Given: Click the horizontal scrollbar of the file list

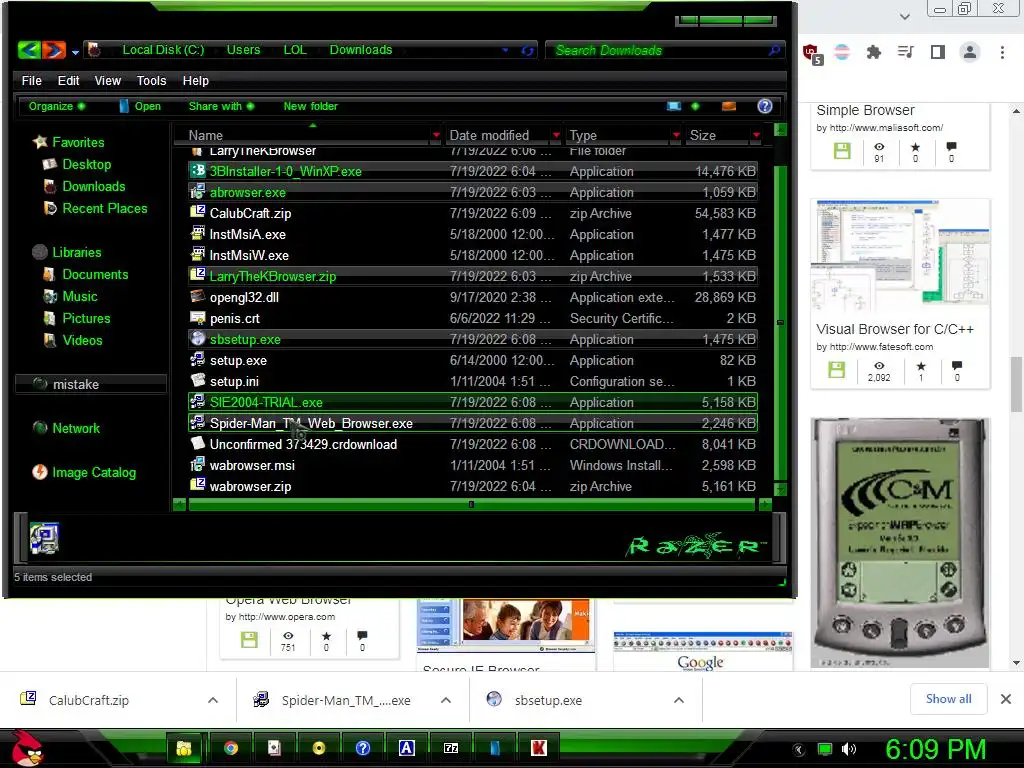Looking at the screenshot, I should 471,504.
